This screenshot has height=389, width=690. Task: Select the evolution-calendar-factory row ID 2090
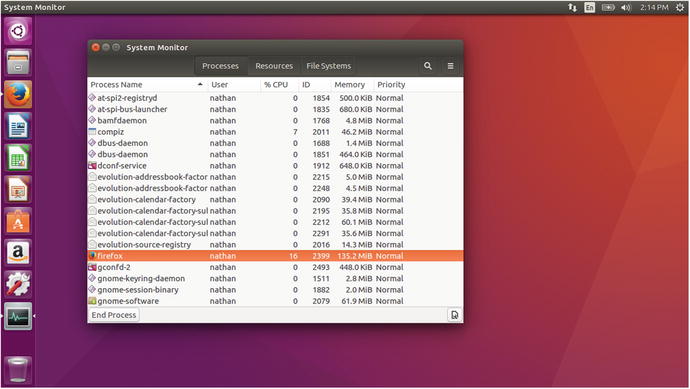(275, 199)
